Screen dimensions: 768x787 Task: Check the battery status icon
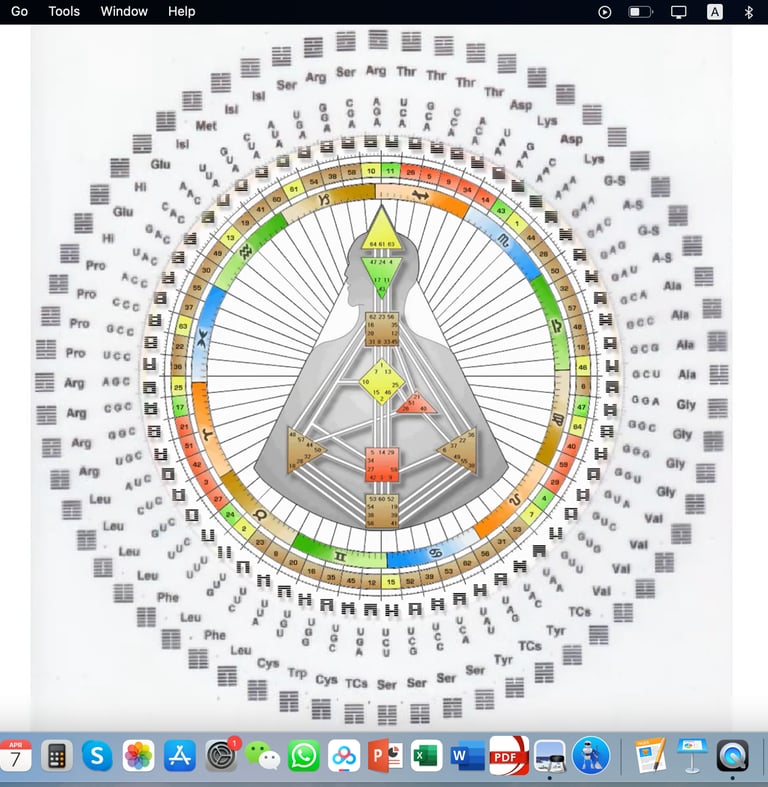click(x=641, y=12)
